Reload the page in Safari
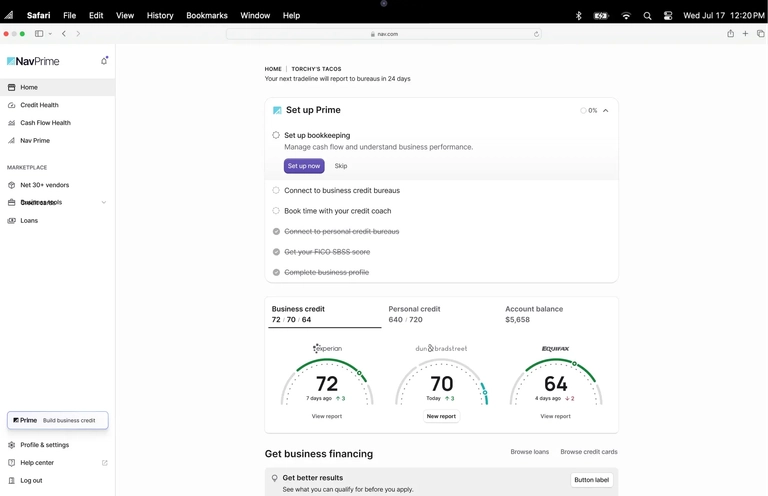The image size is (768, 496). click(x=536, y=34)
